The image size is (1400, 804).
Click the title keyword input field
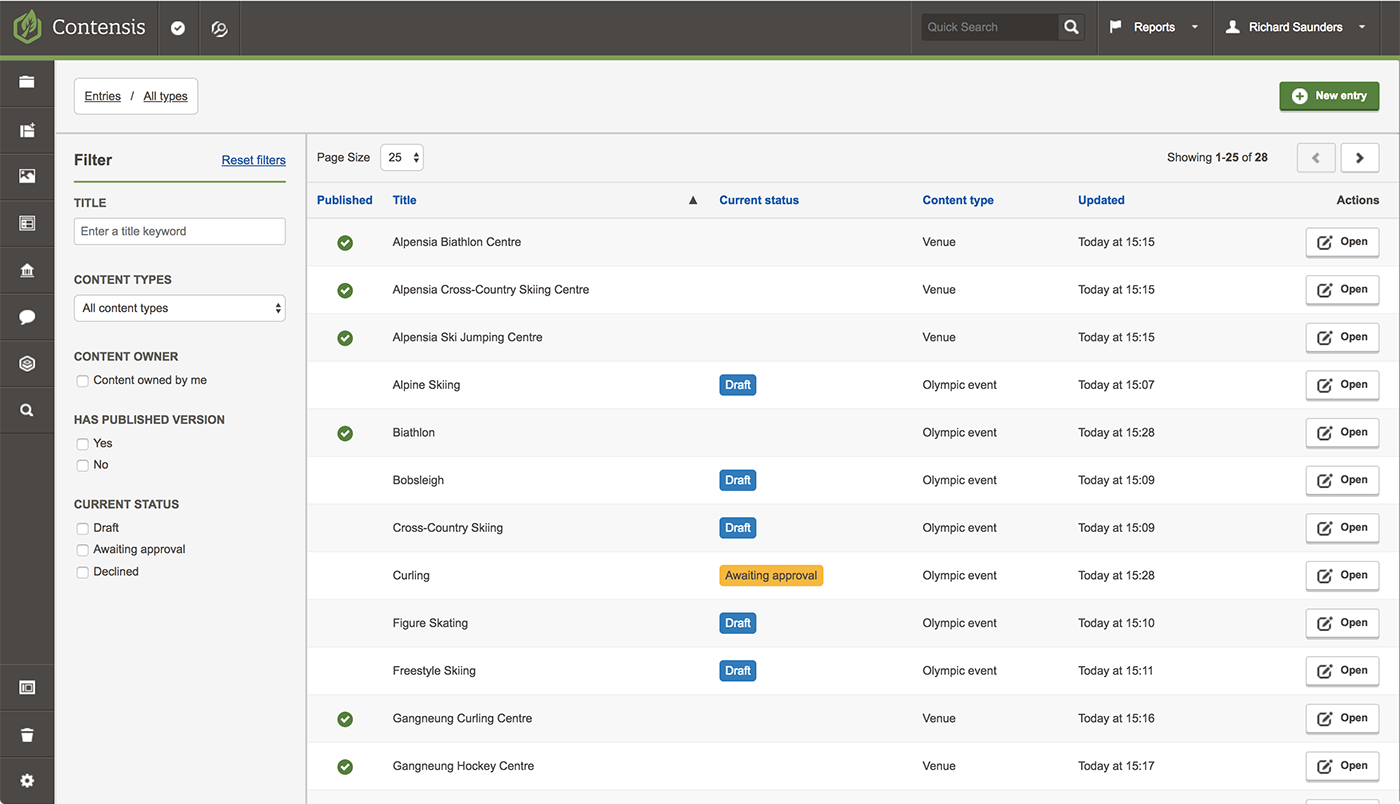(x=180, y=231)
